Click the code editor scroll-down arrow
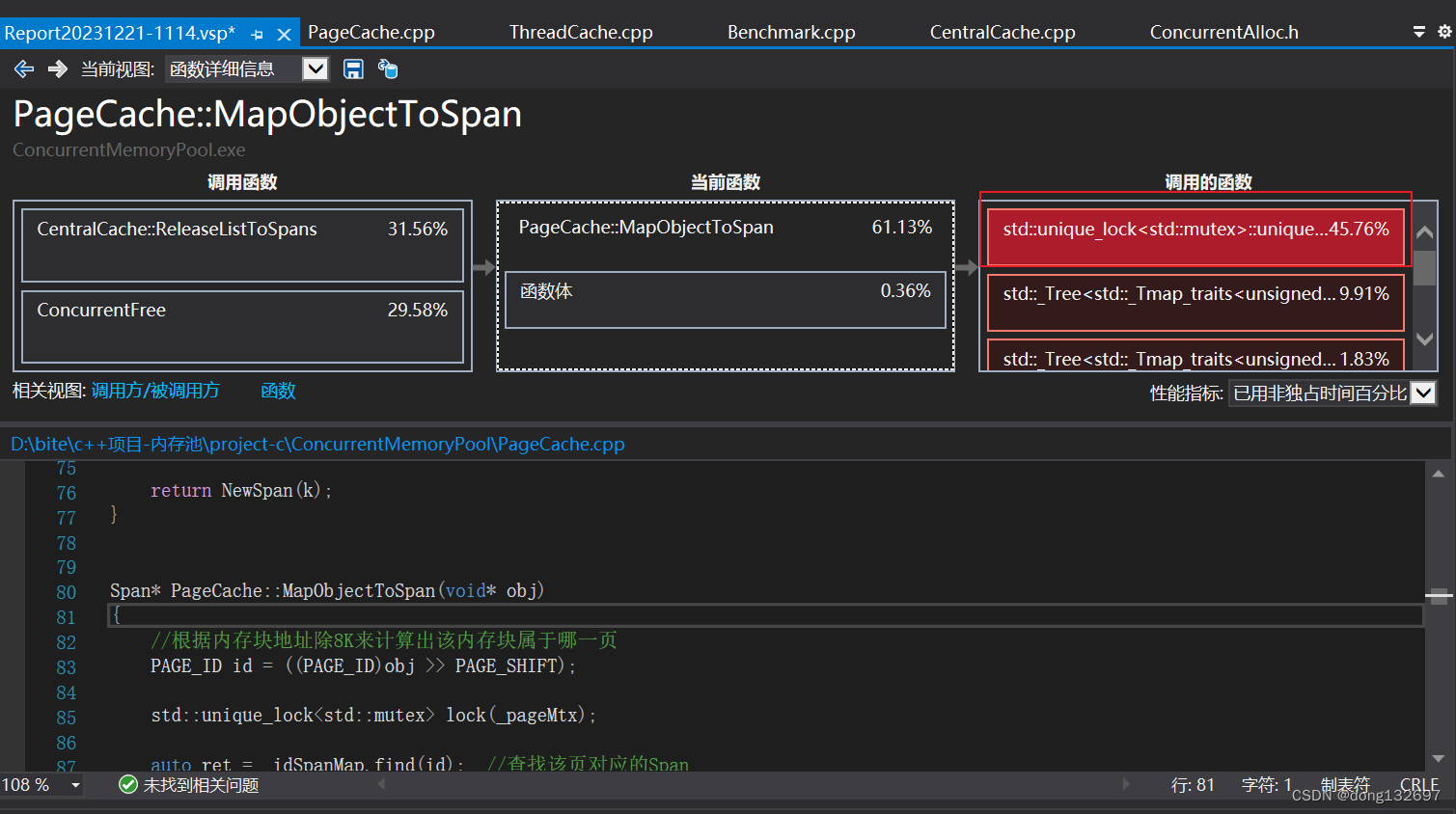Screen dimensions: 1456x814 [x=1438, y=758]
